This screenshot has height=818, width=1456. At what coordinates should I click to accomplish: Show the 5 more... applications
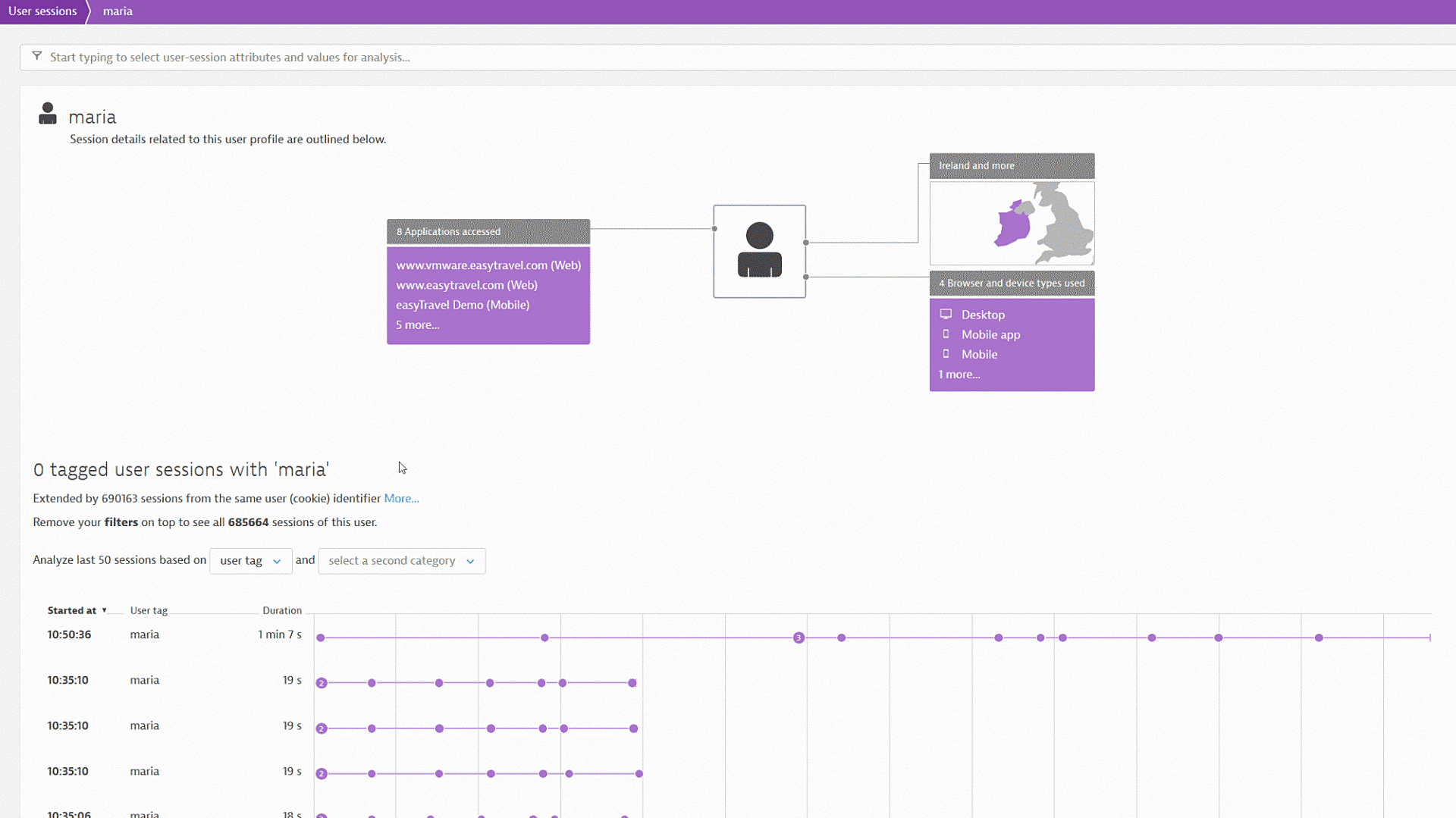tap(417, 324)
